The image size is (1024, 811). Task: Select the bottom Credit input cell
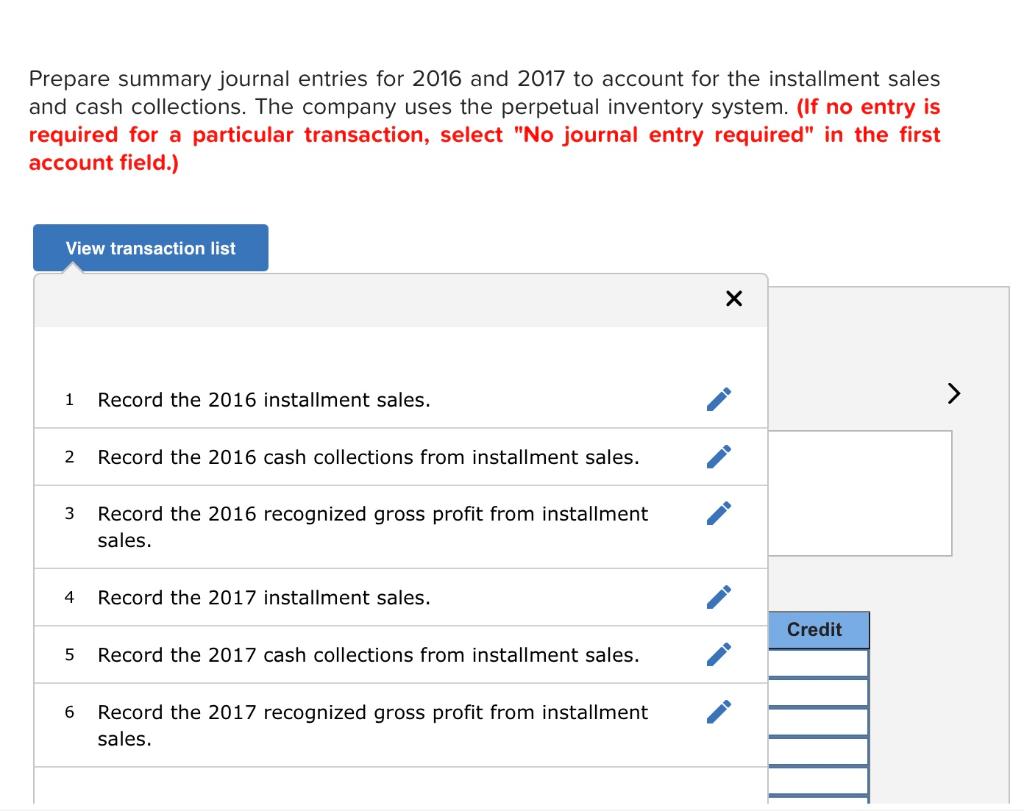tap(816, 781)
